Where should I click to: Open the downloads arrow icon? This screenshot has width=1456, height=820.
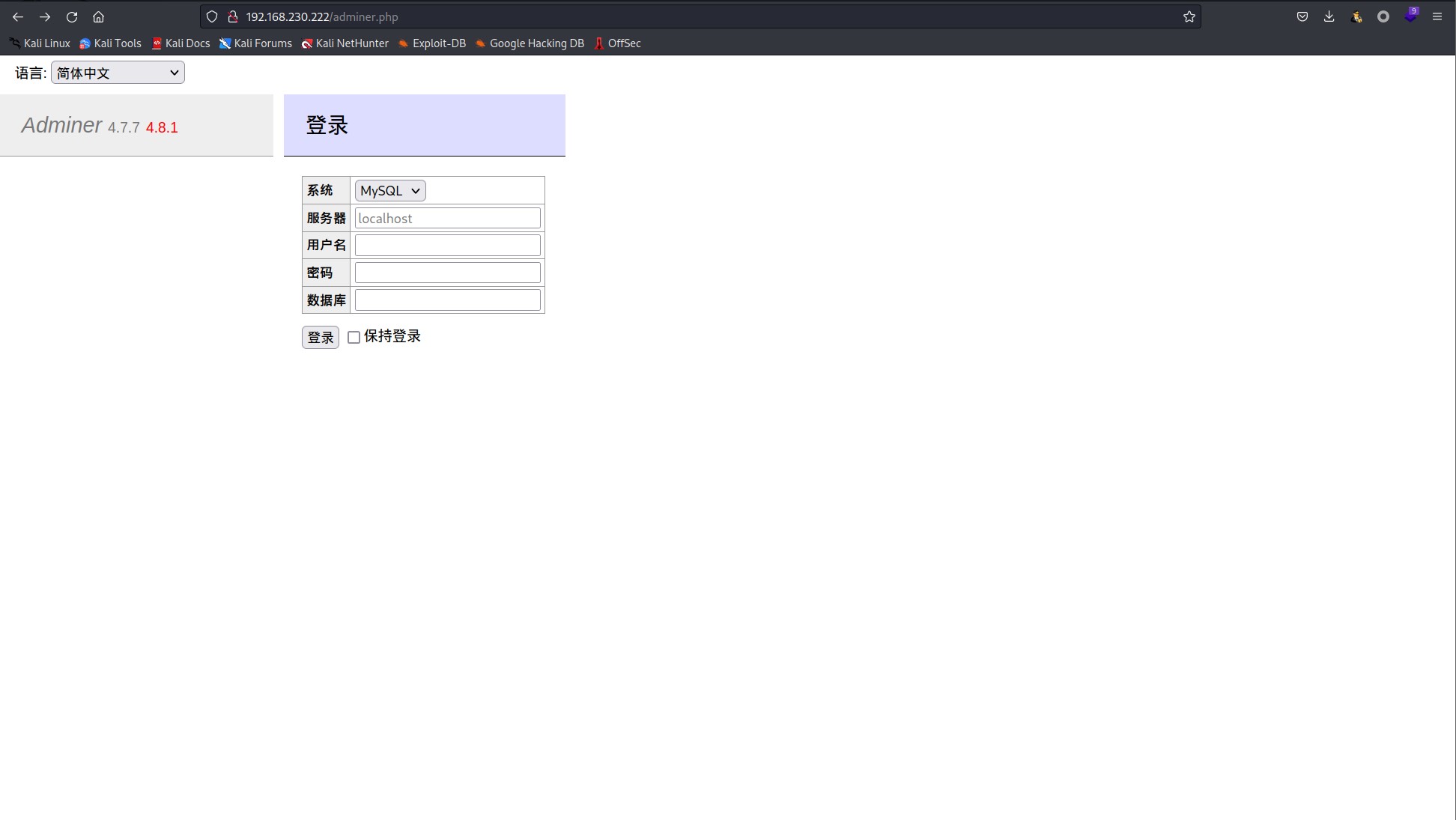pyautogui.click(x=1329, y=16)
